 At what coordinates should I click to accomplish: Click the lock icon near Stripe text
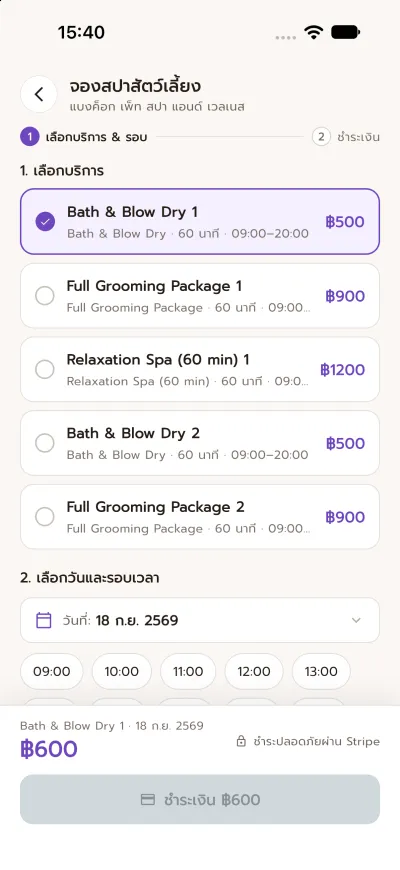[241, 741]
